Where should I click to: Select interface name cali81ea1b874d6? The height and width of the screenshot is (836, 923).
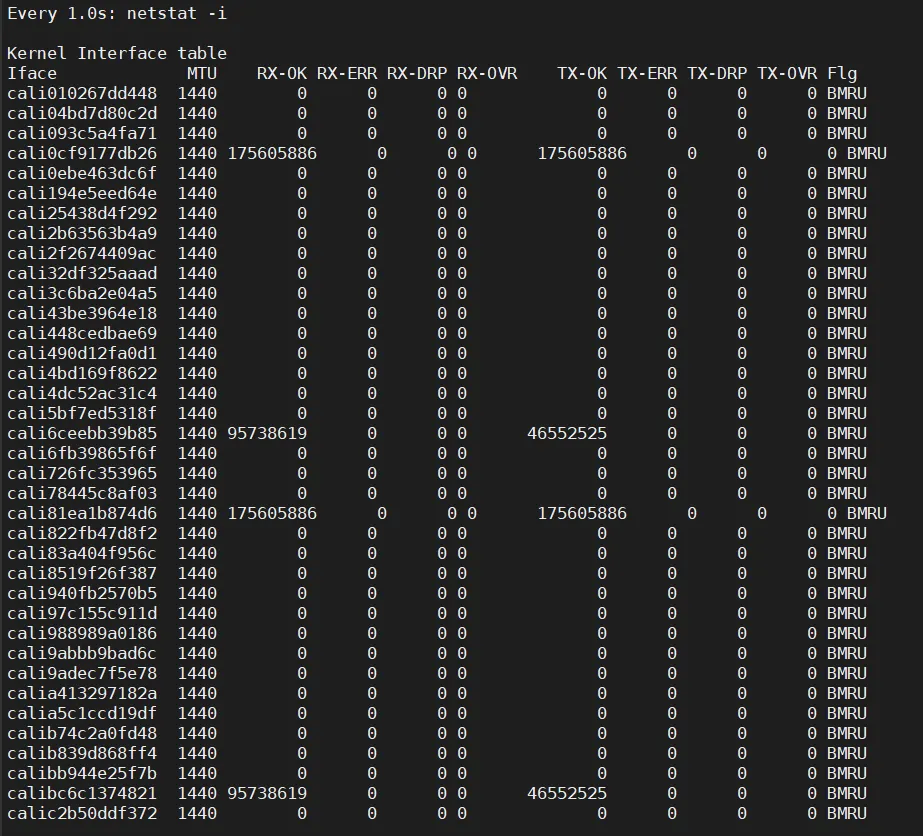tap(82, 514)
